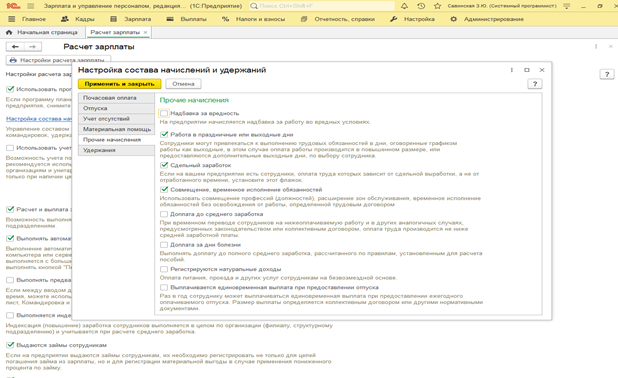Image resolution: width=618 pixels, height=378 pixels.
Task: Uncheck Работа в праздничные или выходные дни
Action: tap(164, 134)
